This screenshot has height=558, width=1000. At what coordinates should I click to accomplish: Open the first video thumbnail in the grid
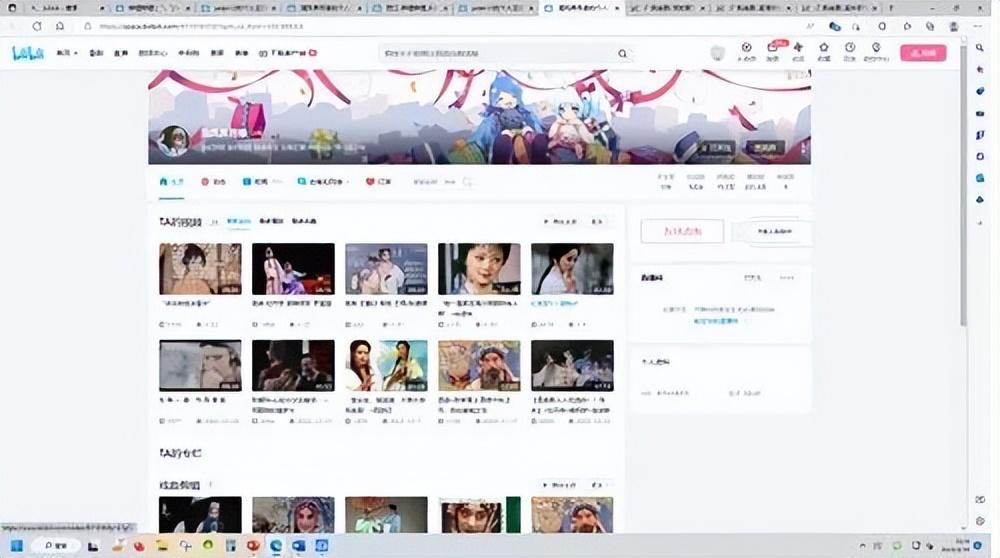point(200,269)
